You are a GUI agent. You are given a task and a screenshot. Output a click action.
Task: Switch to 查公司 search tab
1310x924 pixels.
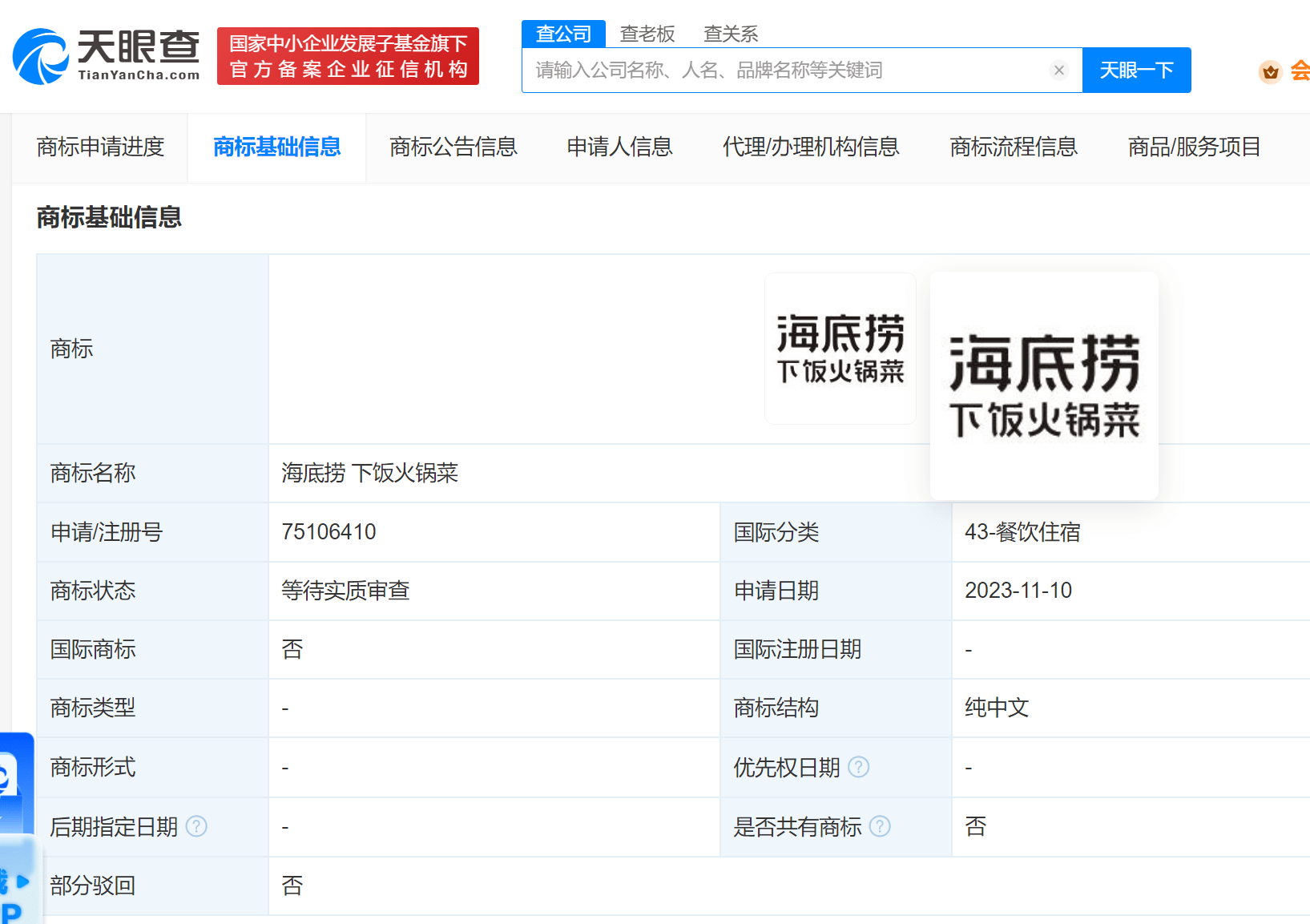[x=563, y=34]
